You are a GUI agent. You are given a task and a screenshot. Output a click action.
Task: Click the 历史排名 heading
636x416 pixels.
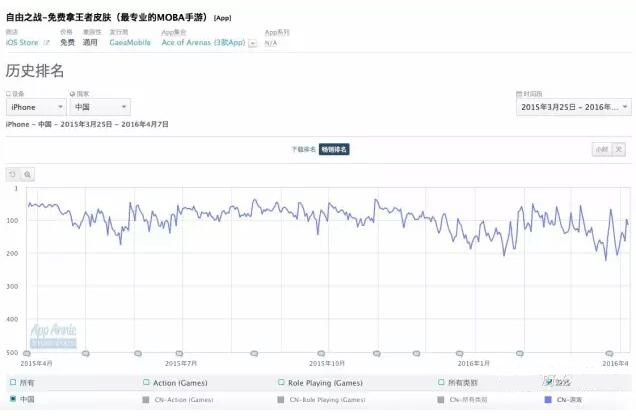(35, 71)
